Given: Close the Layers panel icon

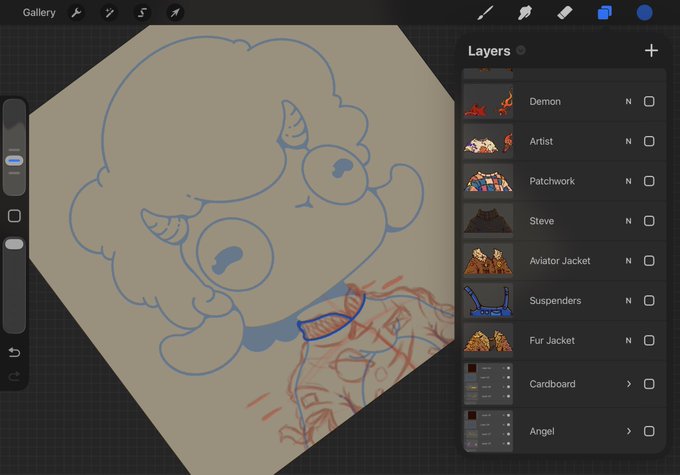Looking at the screenshot, I should [x=605, y=13].
